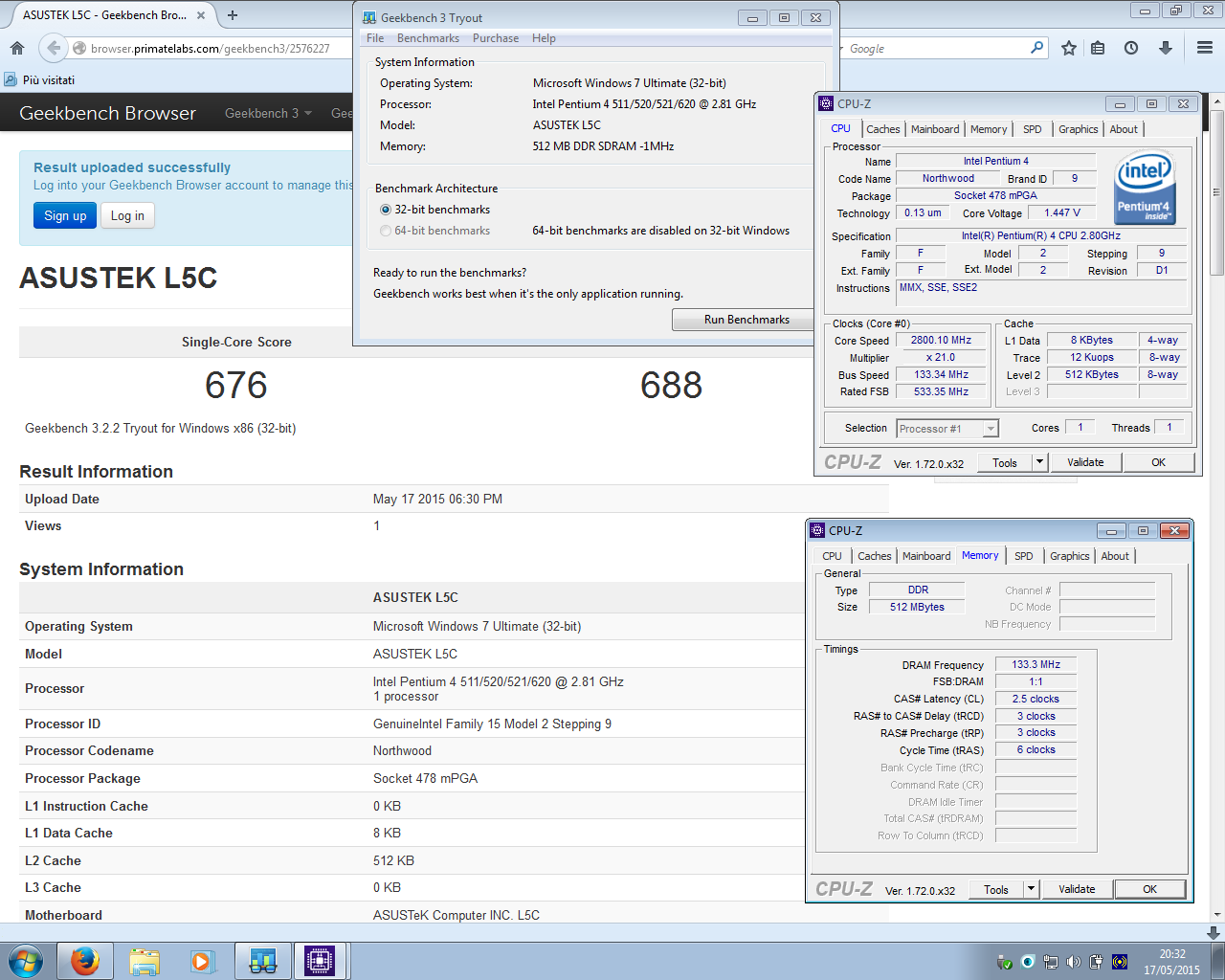
Task: Switch to Graphics tab in upper CPU-Z
Action: (x=1079, y=129)
